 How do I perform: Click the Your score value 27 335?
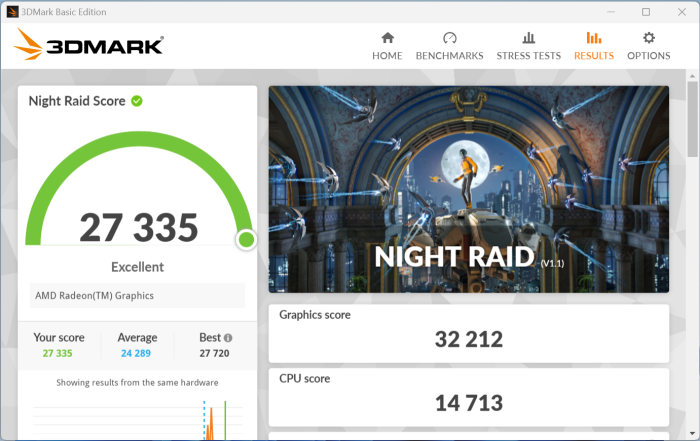click(x=57, y=354)
